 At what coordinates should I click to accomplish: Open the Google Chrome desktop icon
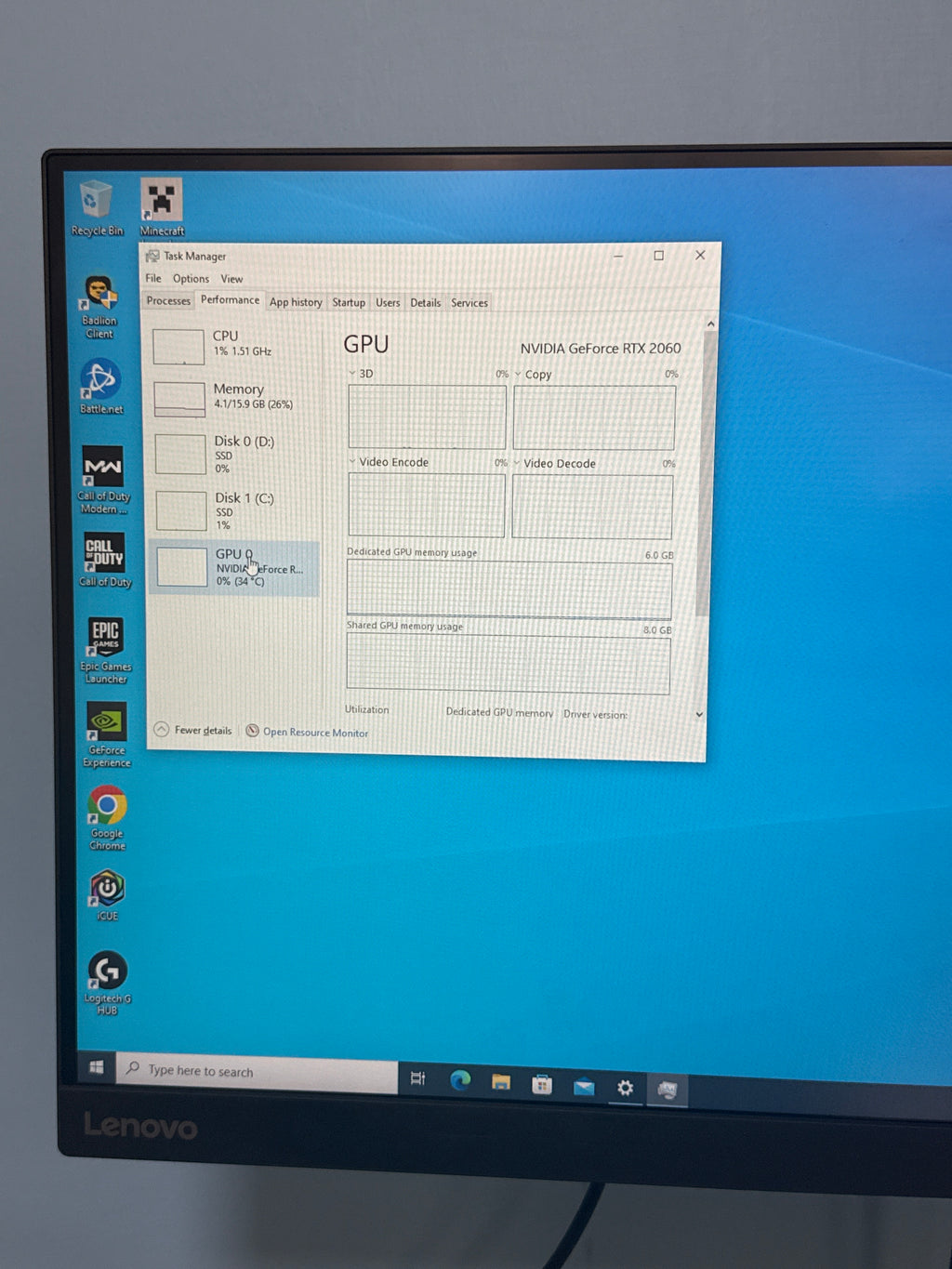[107, 818]
